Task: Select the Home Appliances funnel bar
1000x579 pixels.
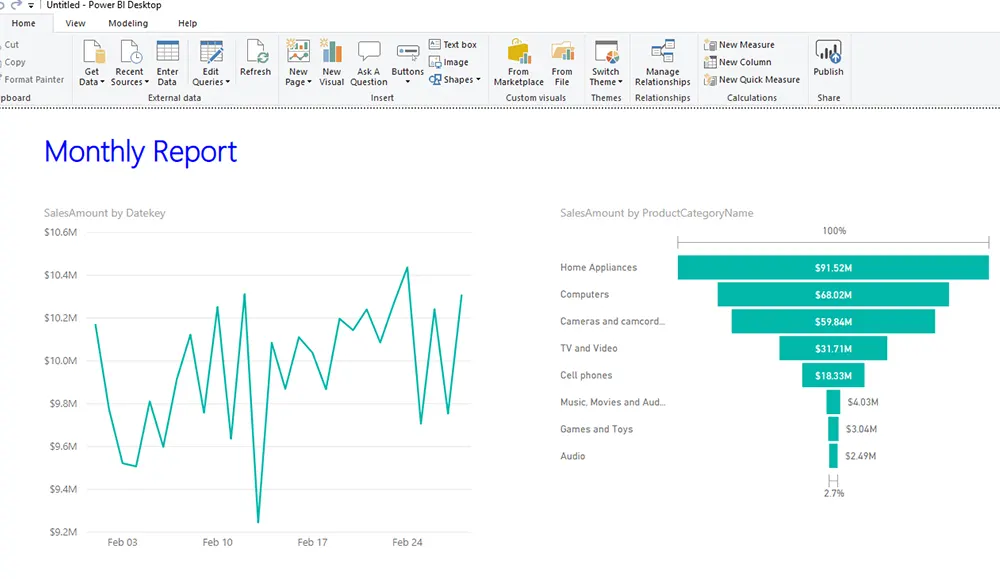Action: click(x=832, y=268)
